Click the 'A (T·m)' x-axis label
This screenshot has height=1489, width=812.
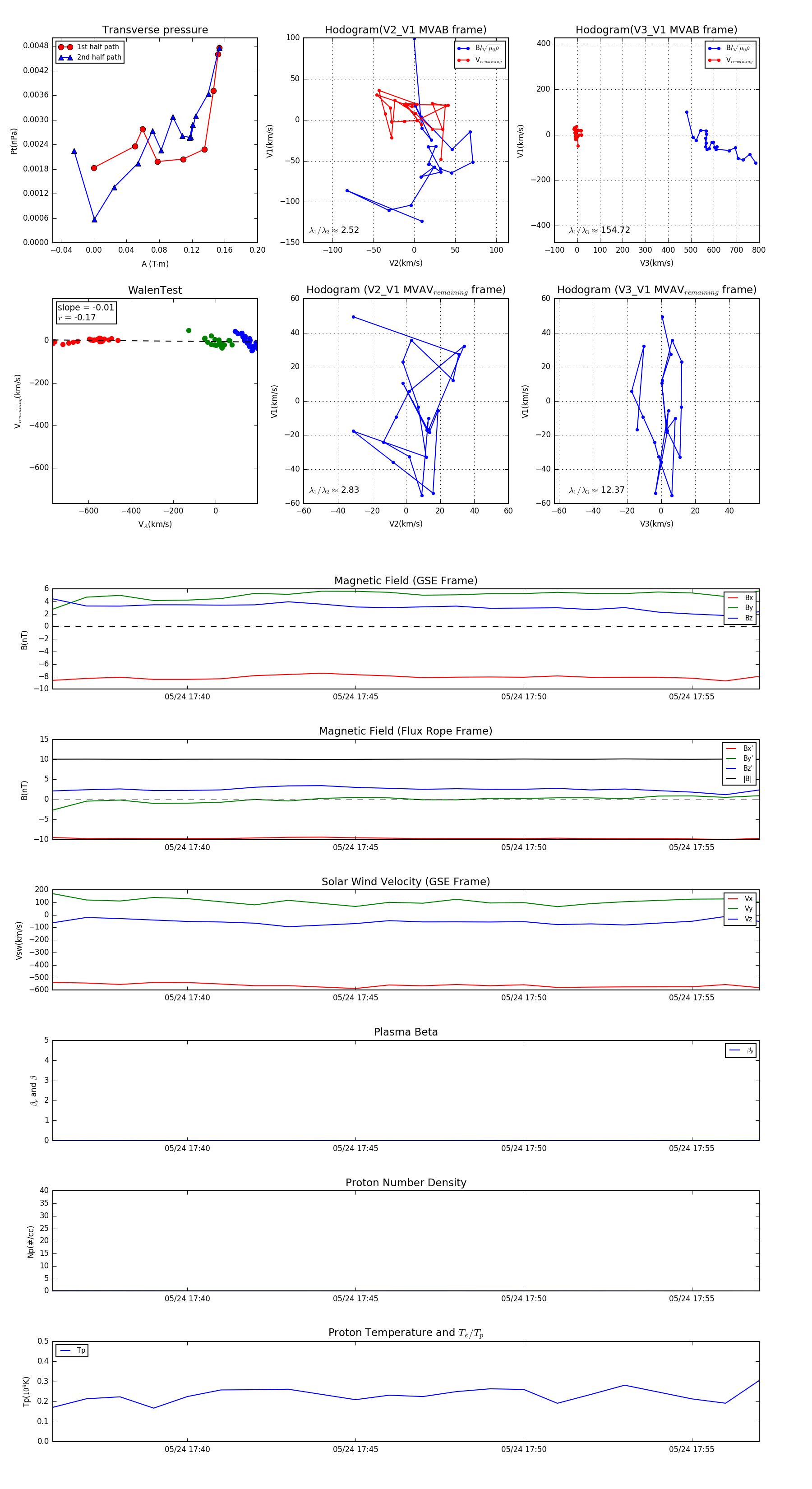tap(155, 264)
